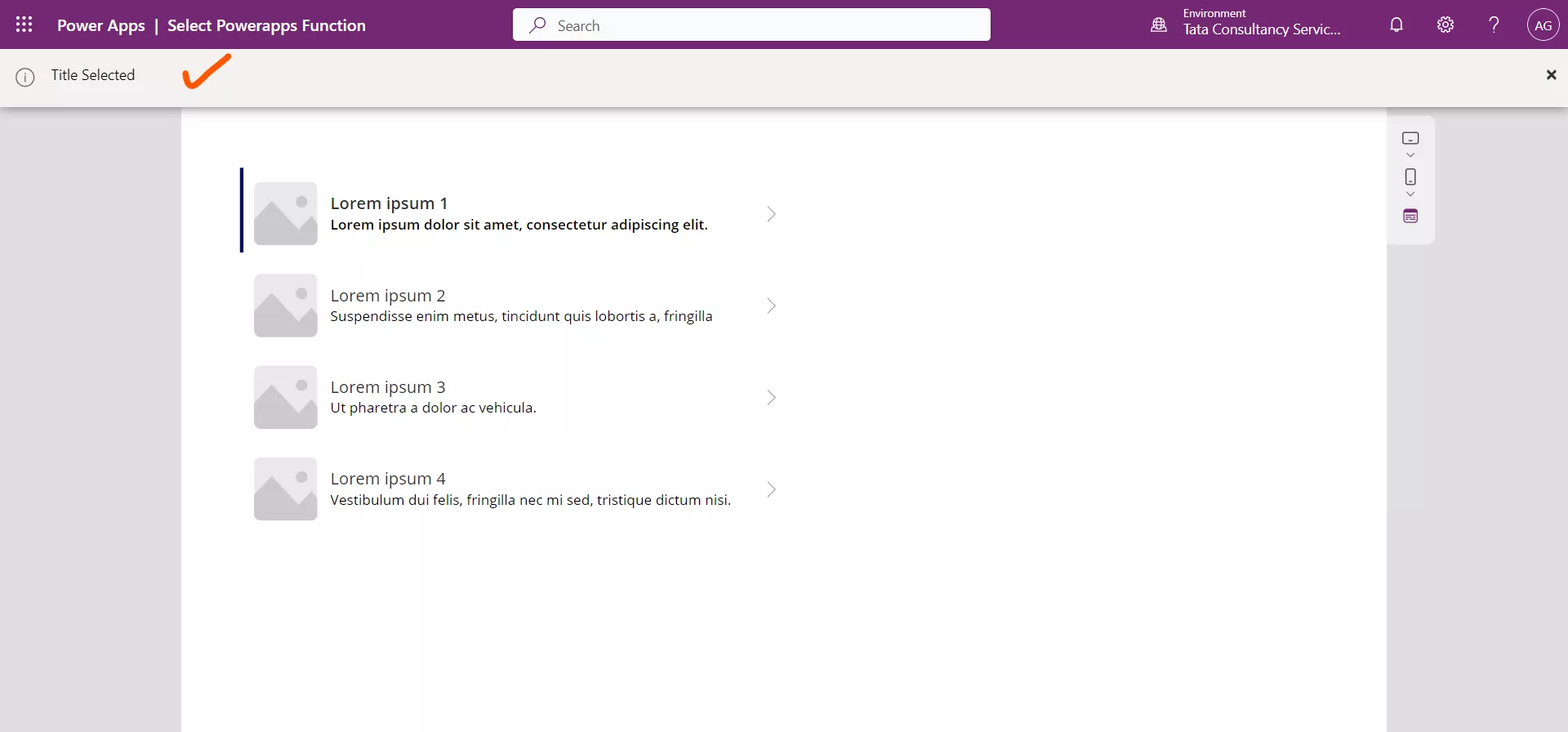Open Lorem ipsum 1 via its chevron

click(x=771, y=214)
